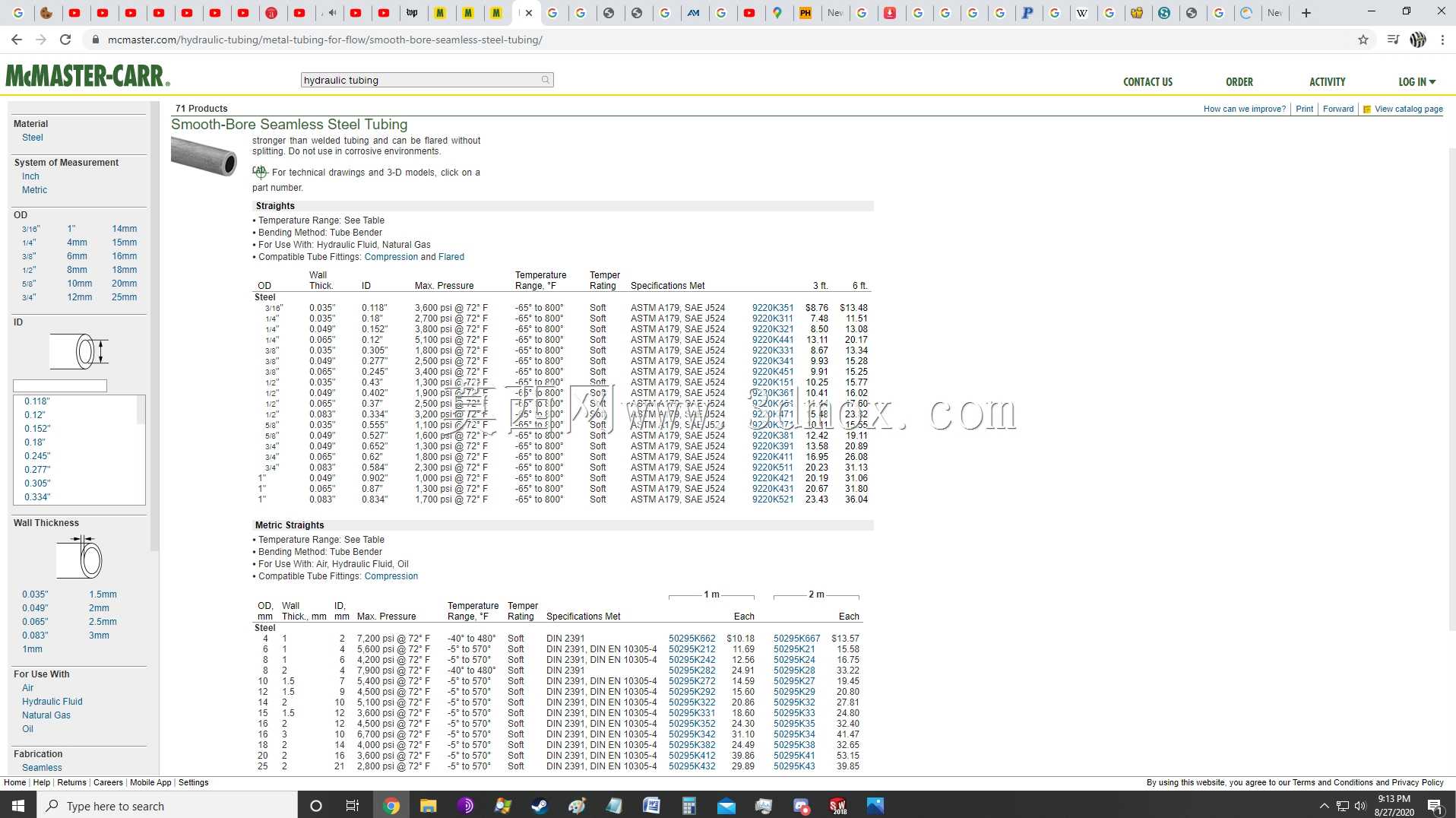1456x818 pixels.
Task: Filter by Metric system of measurement
Action: 34,190
